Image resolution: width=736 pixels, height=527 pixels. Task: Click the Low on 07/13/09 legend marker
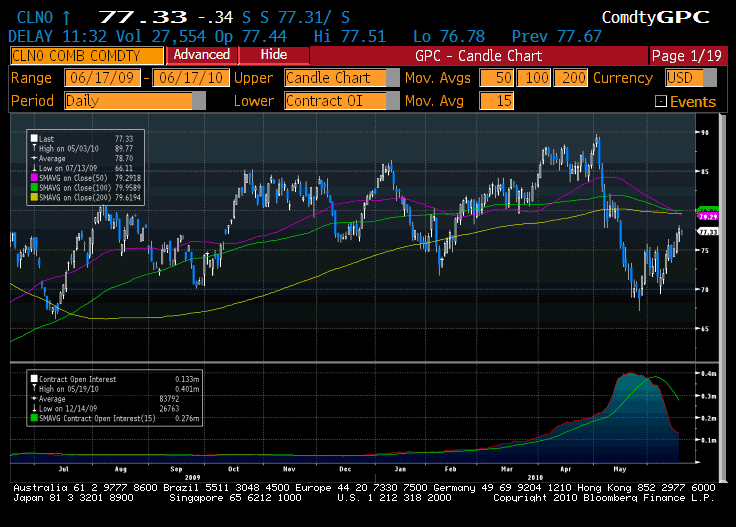(34, 166)
